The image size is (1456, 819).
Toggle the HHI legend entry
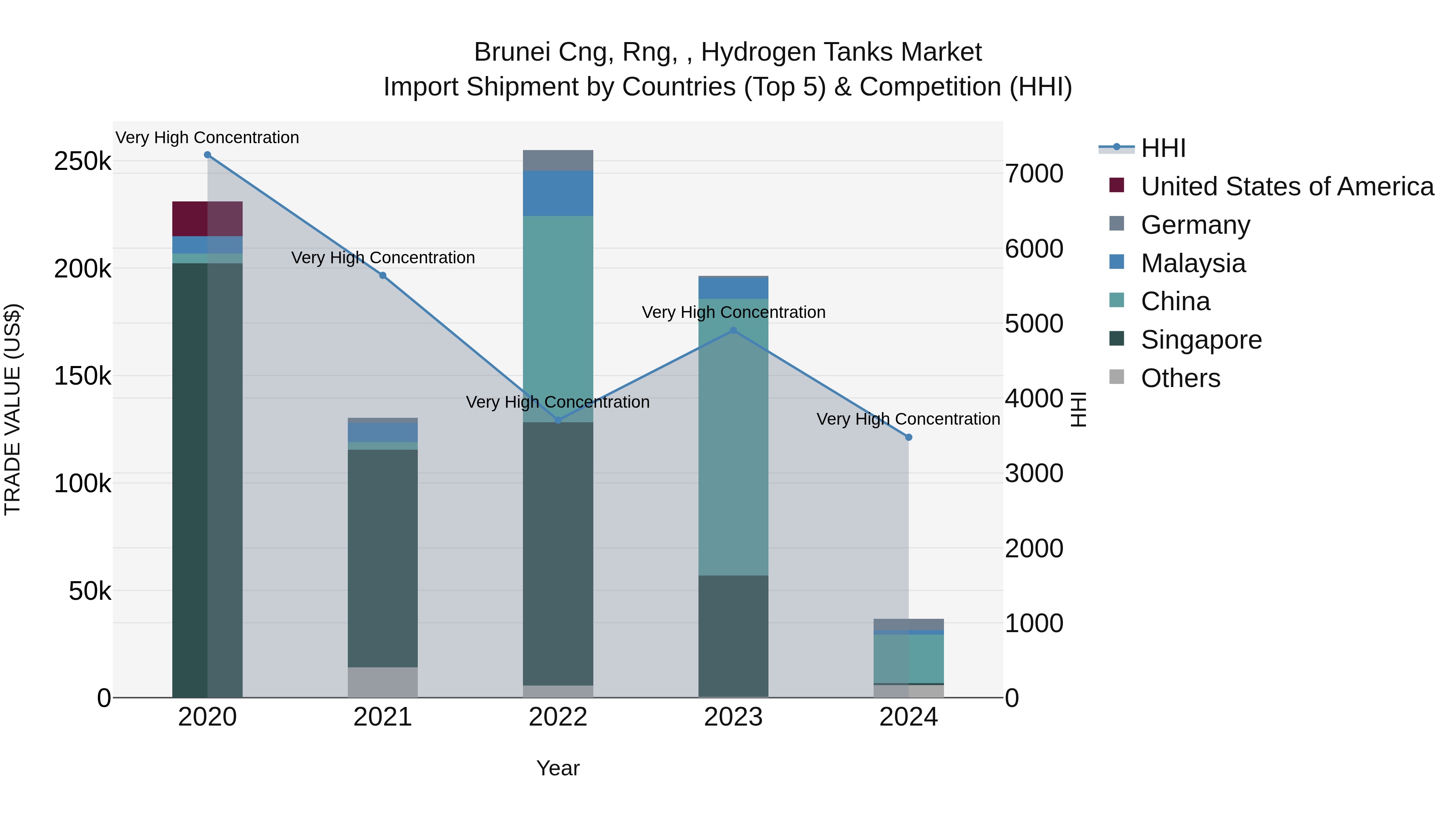(1142, 148)
